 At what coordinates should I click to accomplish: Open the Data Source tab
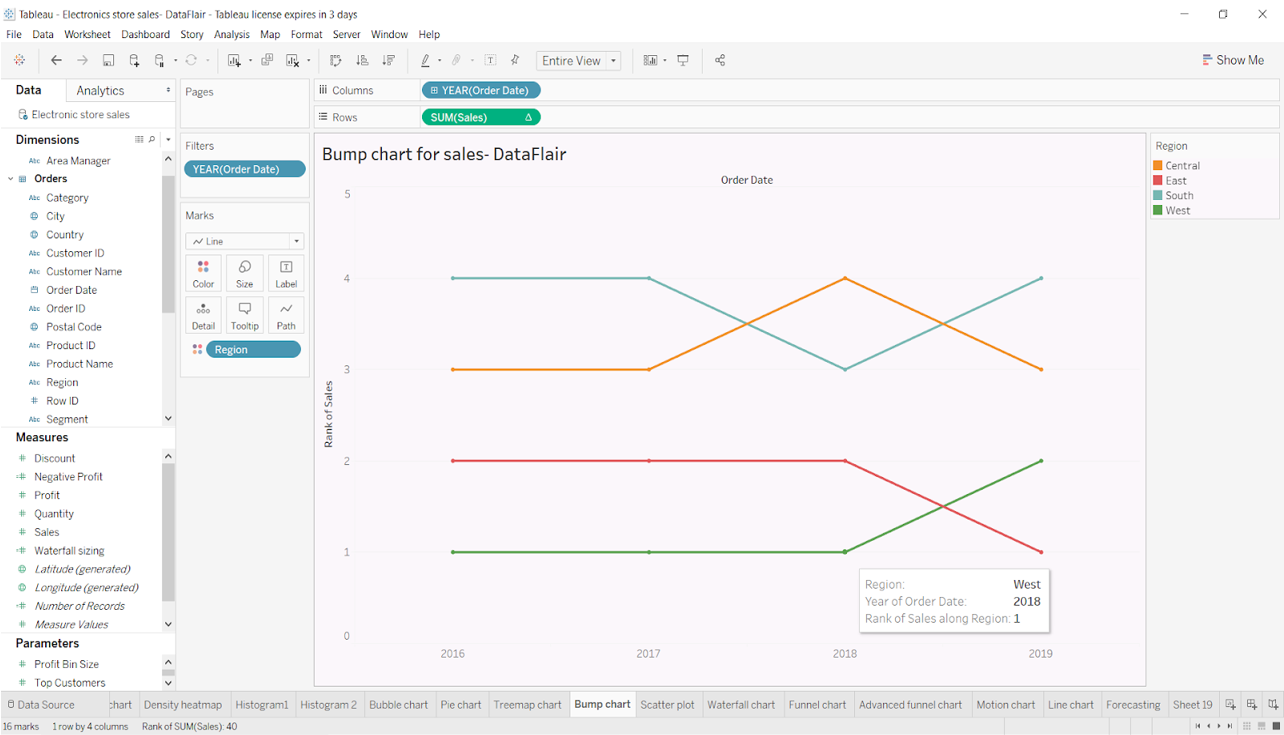[x=41, y=705]
